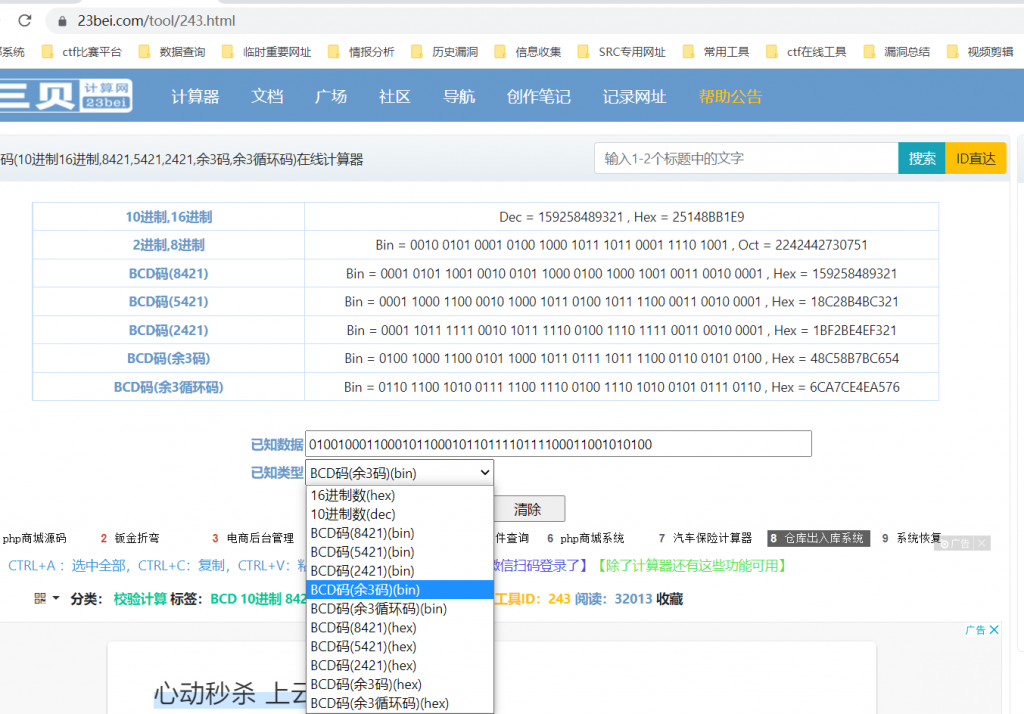Open the 帮助公告 nav item
The width and height of the screenshot is (1024, 714).
click(x=730, y=97)
